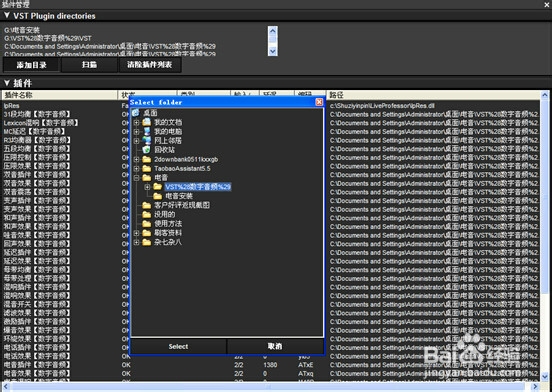Click the 使用方法 folder icon
This screenshot has height=392, width=552.
tap(146, 223)
